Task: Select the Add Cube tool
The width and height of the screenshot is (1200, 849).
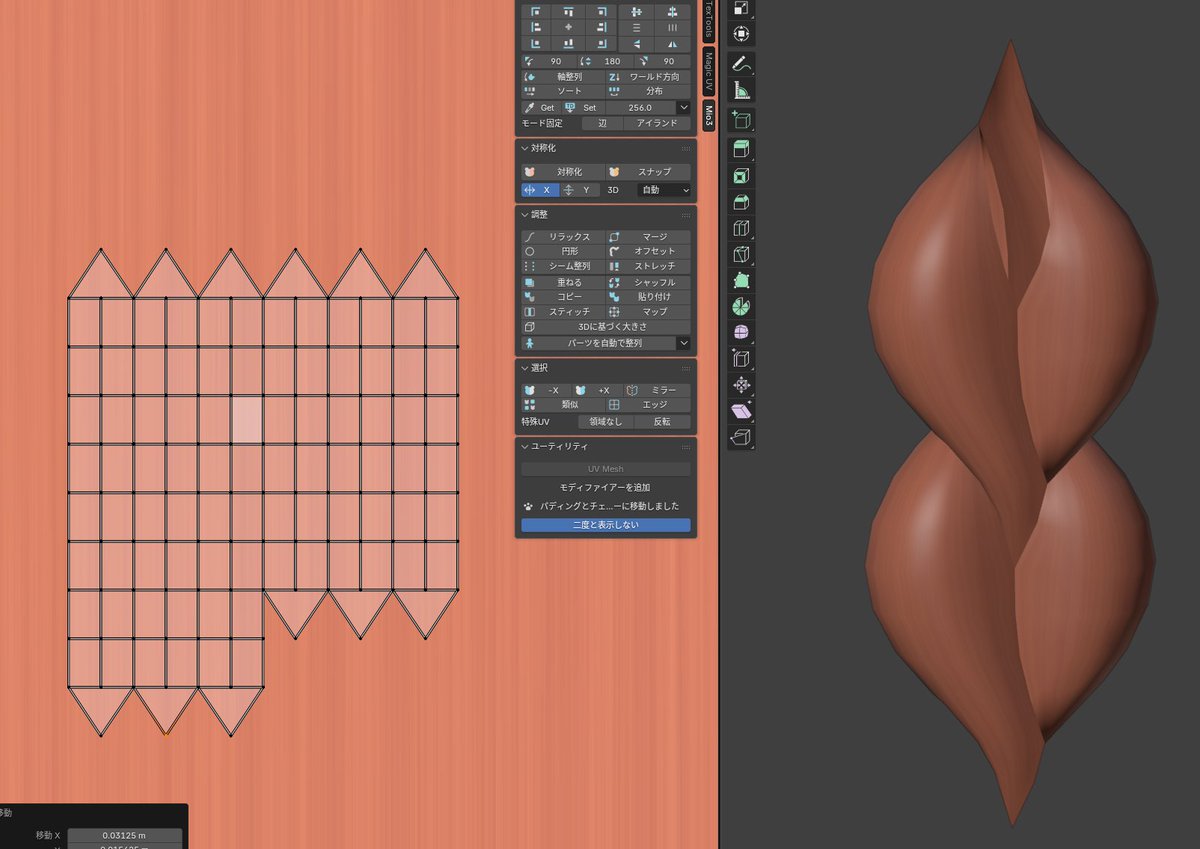Action: 741,121
